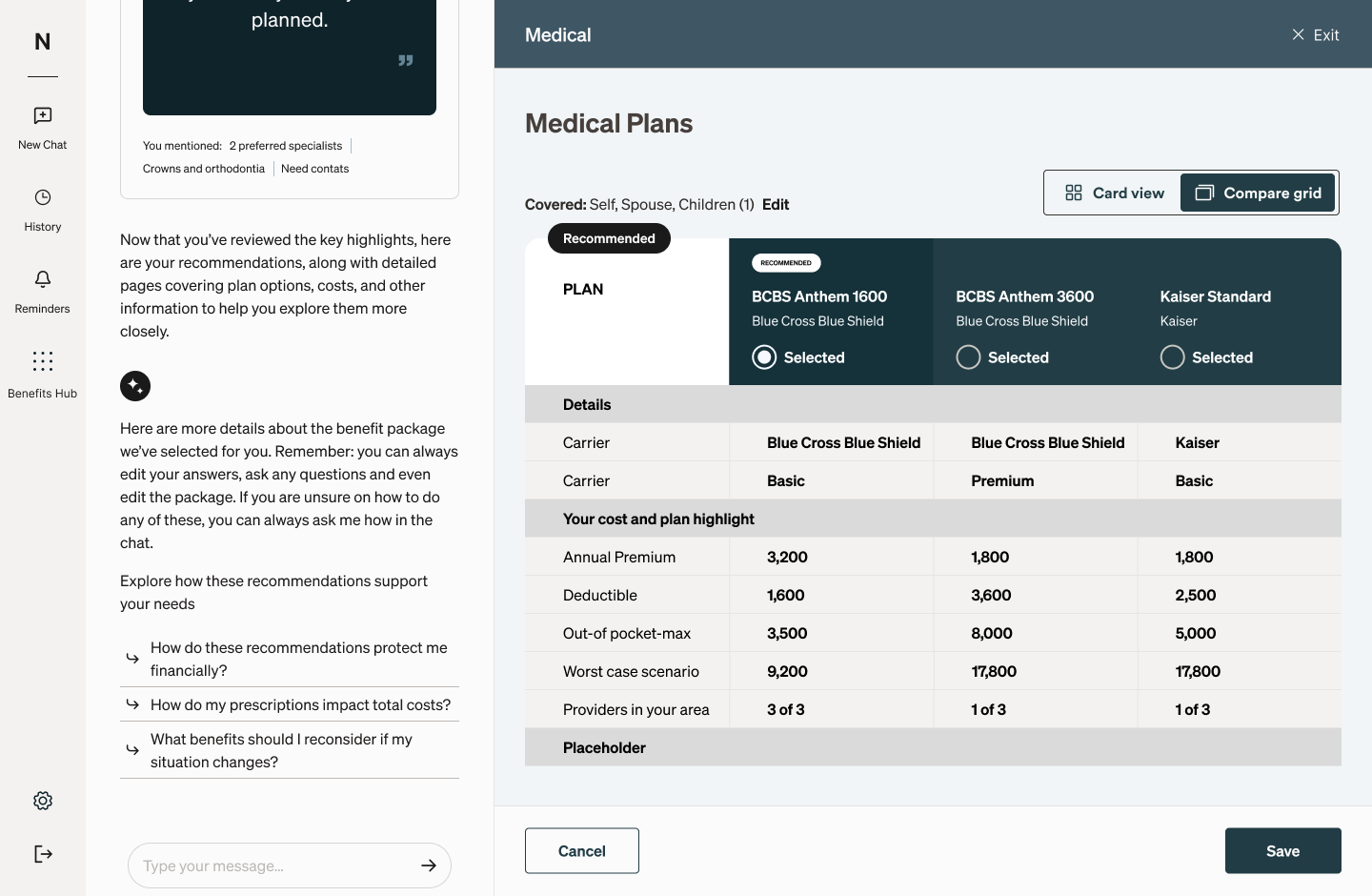Click the 9,200 worst case value
Image resolution: width=1372 pixels, height=896 pixels.
point(787,671)
